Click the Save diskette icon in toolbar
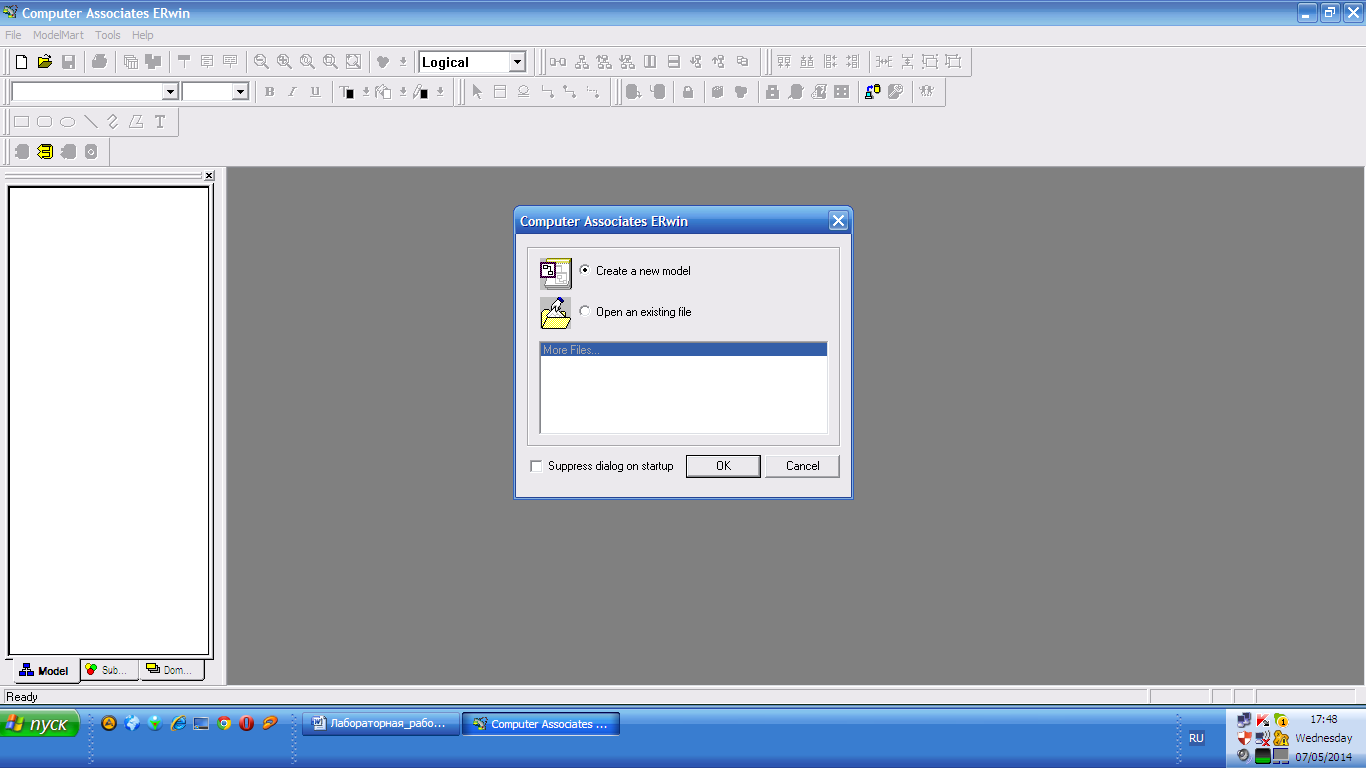Image resolution: width=1366 pixels, height=768 pixels. pos(68,62)
